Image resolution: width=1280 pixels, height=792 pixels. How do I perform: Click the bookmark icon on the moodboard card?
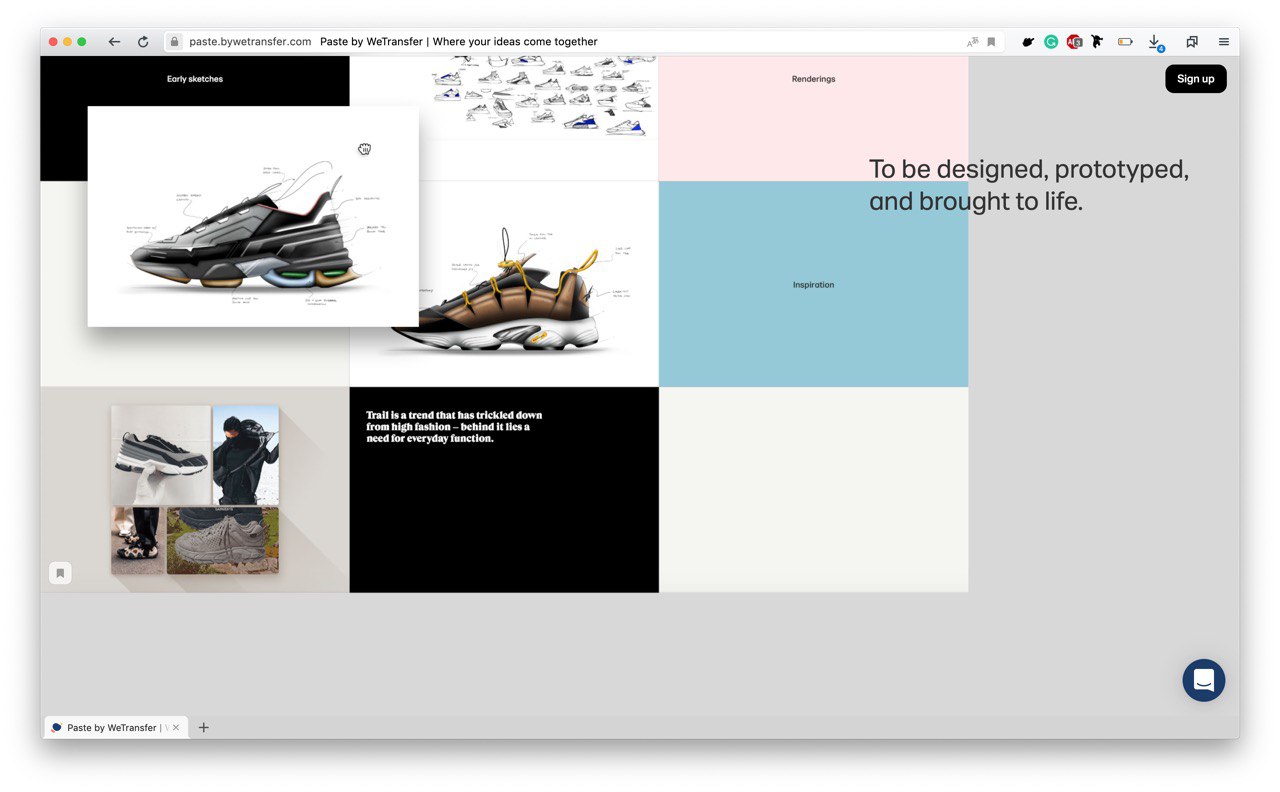pyautogui.click(x=60, y=573)
